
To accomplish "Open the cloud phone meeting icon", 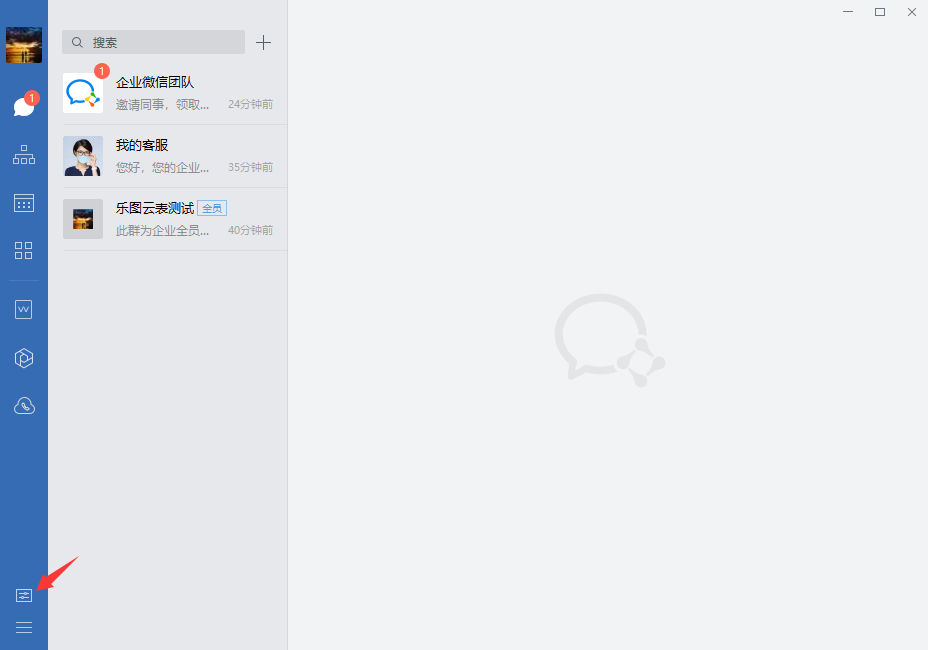I will pyautogui.click(x=24, y=406).
